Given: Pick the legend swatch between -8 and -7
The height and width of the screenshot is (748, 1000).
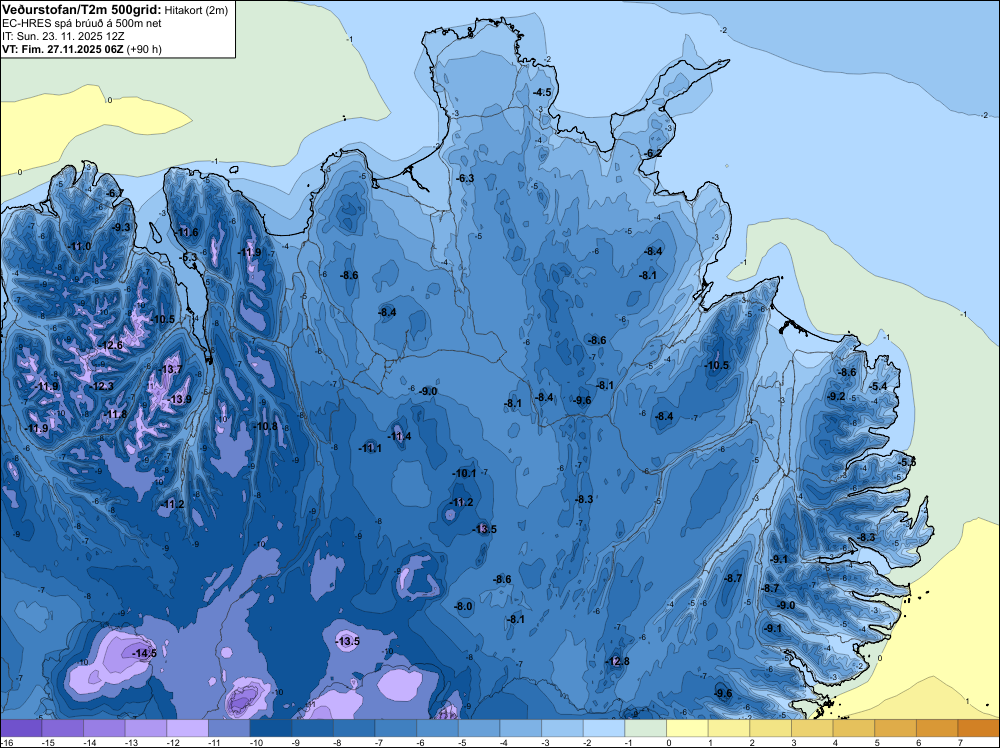Looking at the screenshot, I should (x=355, y=728).
